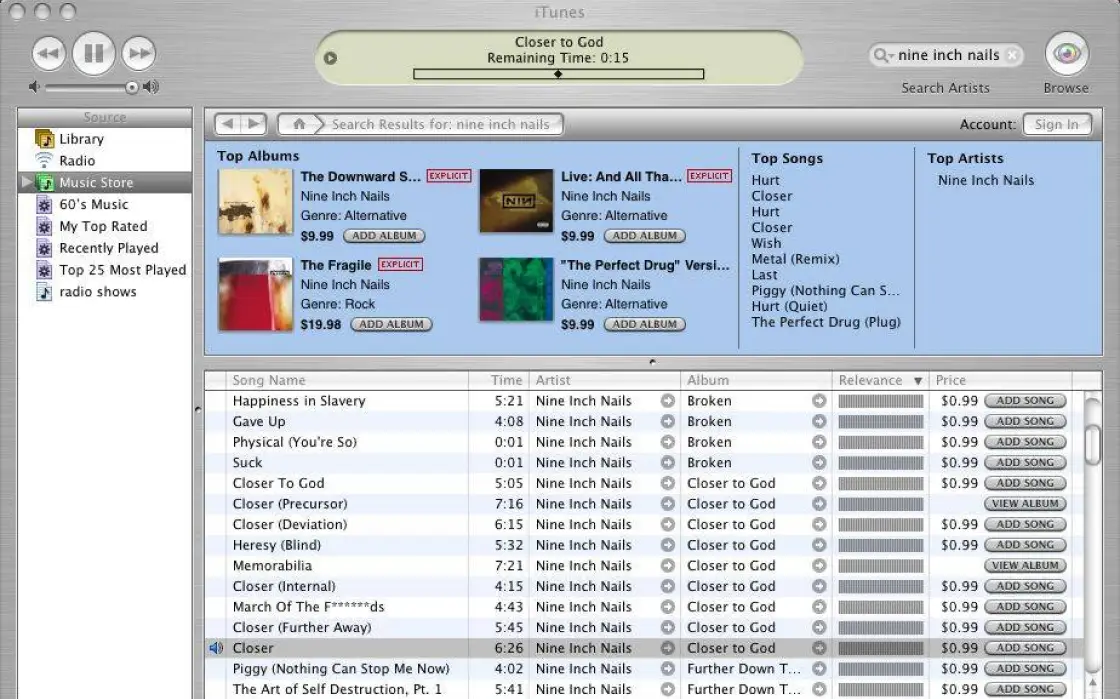Screen dimensions: 1120x699
Task: View album for Memorabilia
Action: [x=1025, y=566]
